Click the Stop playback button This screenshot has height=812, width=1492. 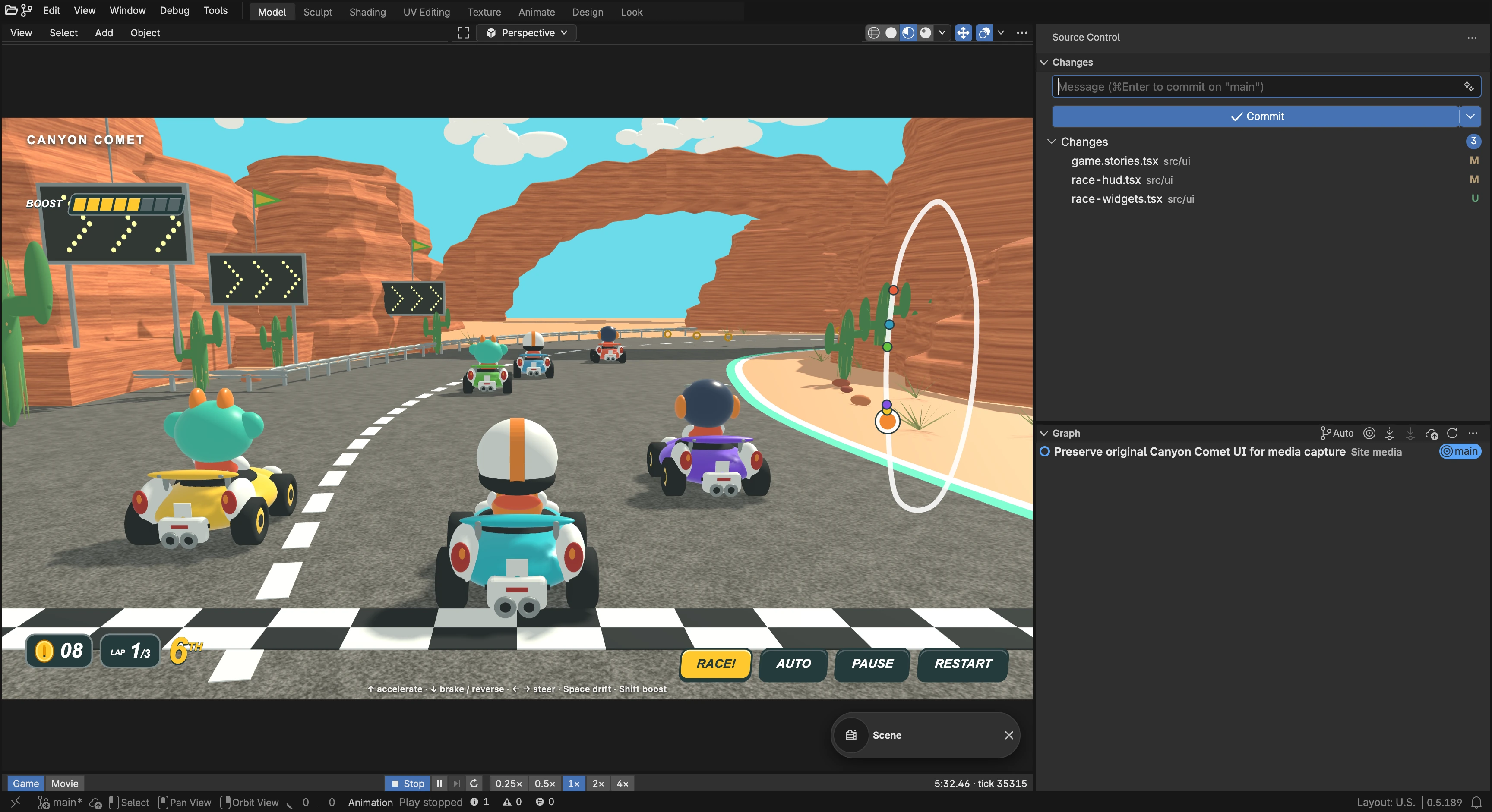tap(408, 783)
